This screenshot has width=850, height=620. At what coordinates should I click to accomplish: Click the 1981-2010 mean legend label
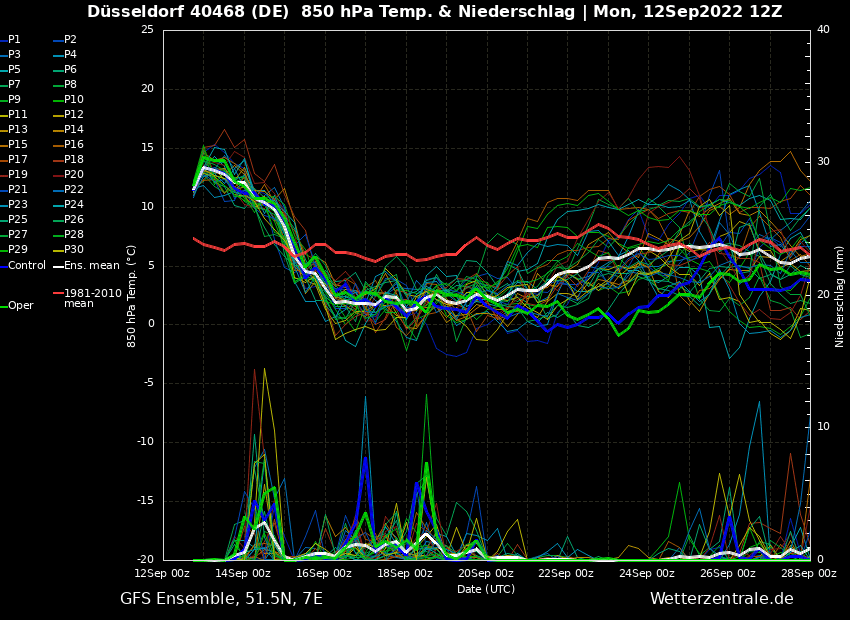pyautogui.click(x=92, y=298)
